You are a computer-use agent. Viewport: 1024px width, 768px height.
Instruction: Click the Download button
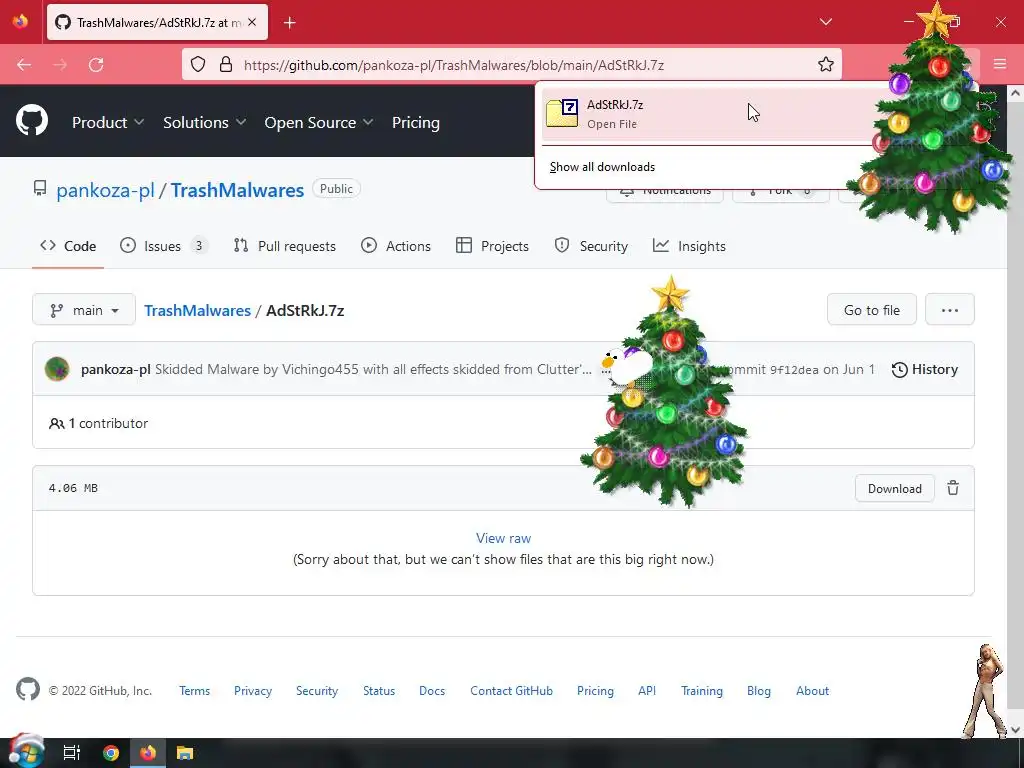(x=895, y=488)
